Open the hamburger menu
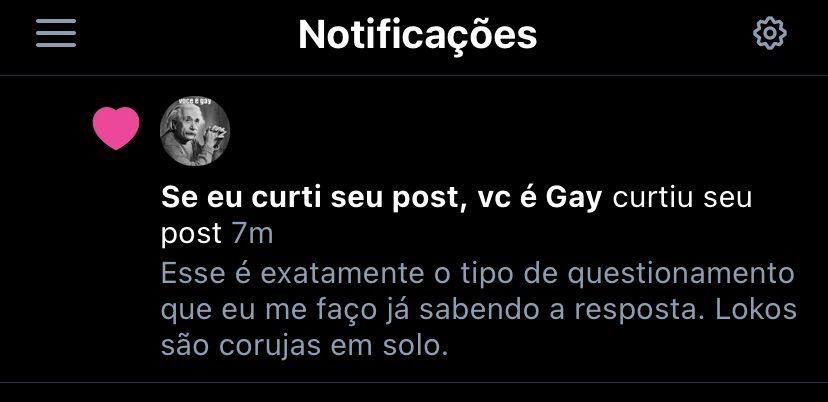 pos(56,33)
